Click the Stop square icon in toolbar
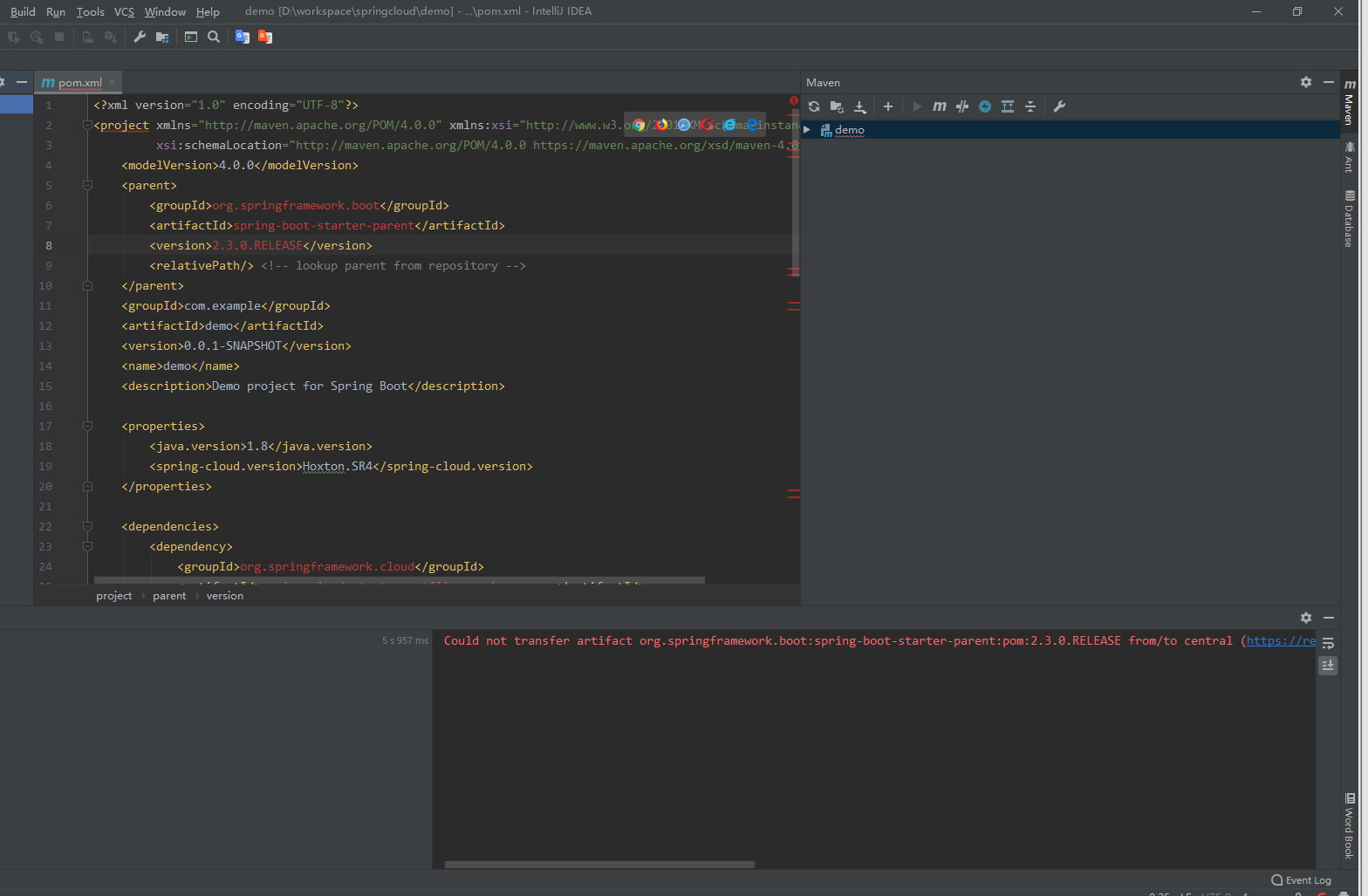This screenshot has width=1368, height=896. (59, 37)
